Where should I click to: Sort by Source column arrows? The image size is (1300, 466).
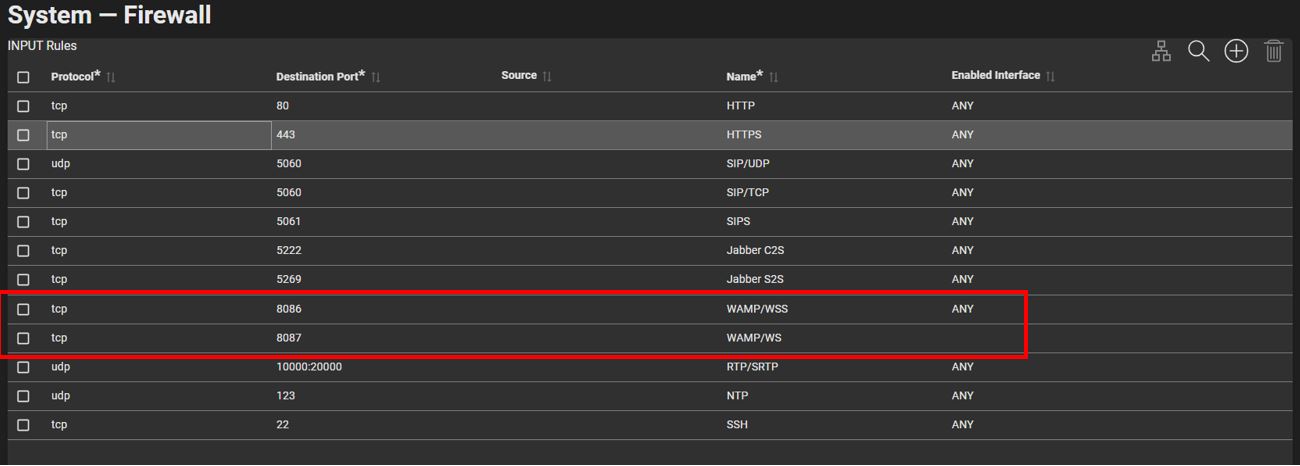(x=547, y=76)
